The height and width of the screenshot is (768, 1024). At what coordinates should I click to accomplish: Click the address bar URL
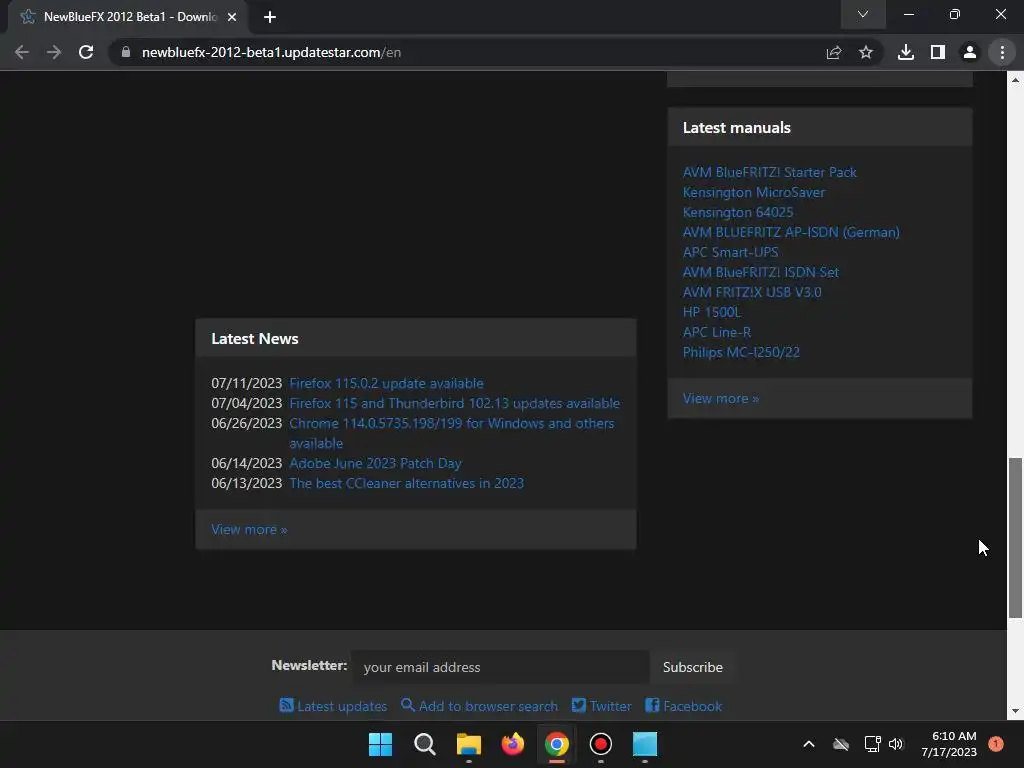pyautogui.click(x=271, y=52)
